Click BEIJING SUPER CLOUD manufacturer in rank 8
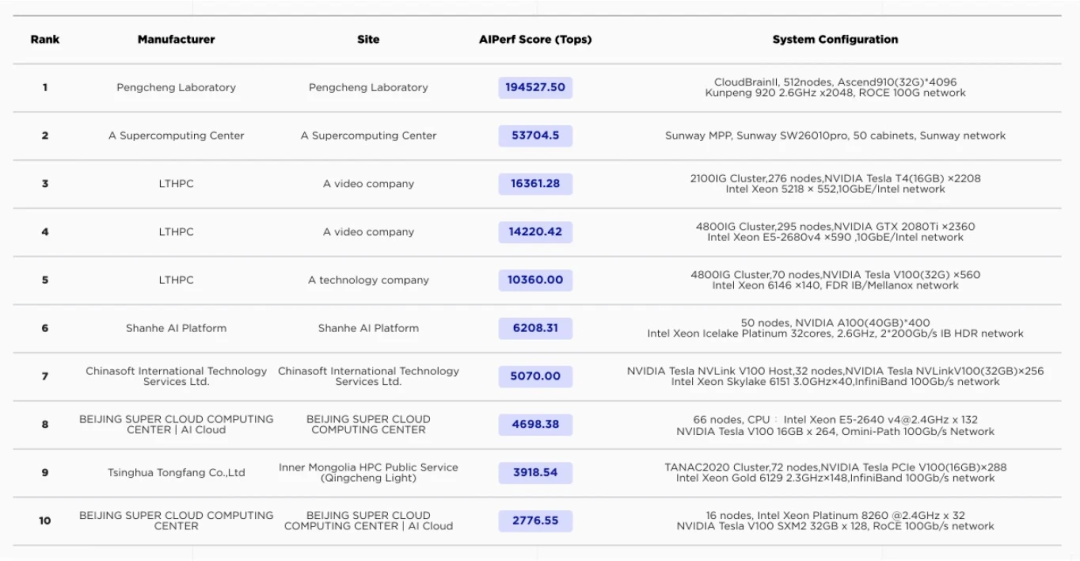This screenshot has height=561, width=1080. 176,425
